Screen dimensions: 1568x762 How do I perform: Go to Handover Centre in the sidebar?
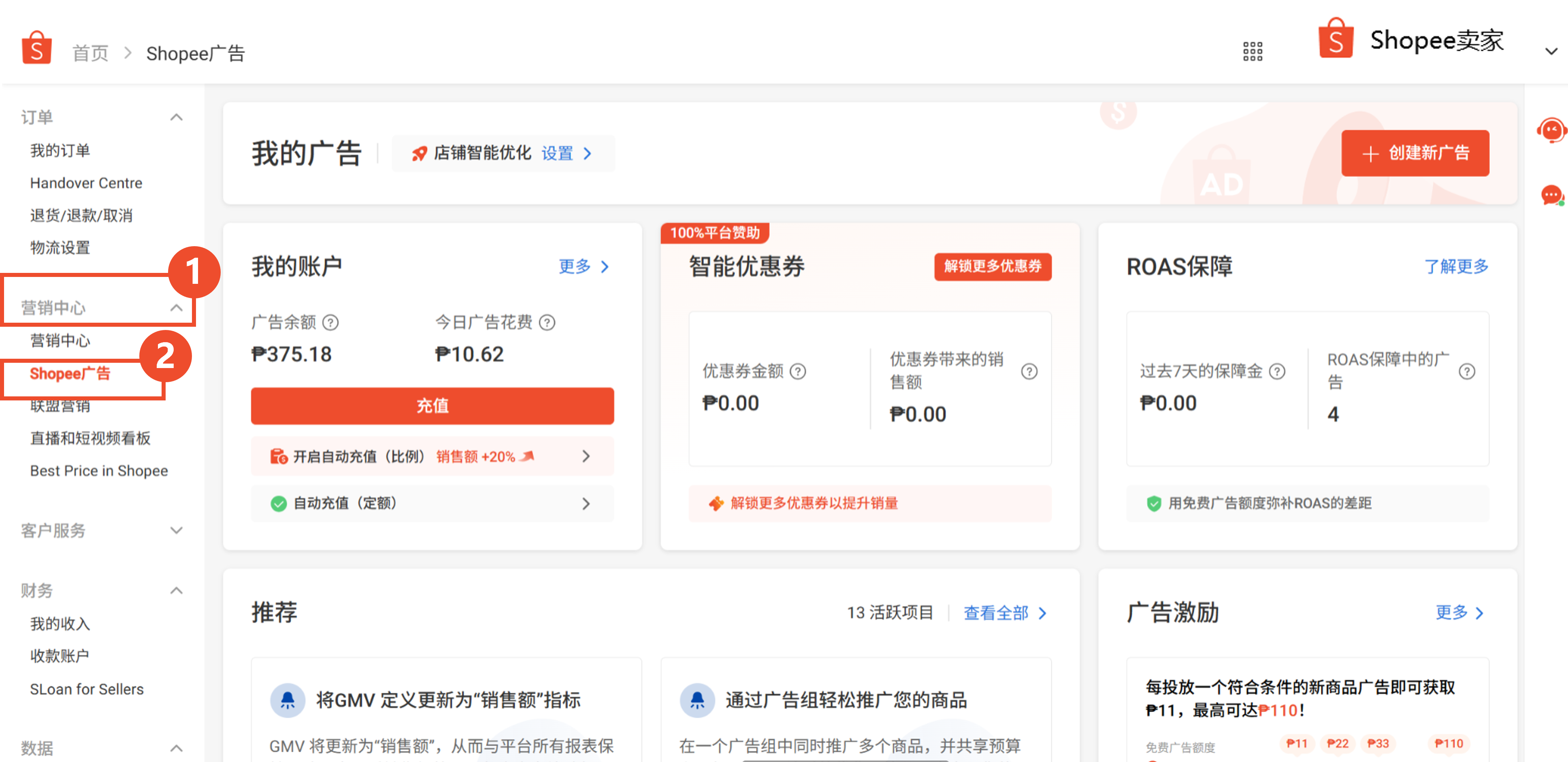(x=86, y=183)
